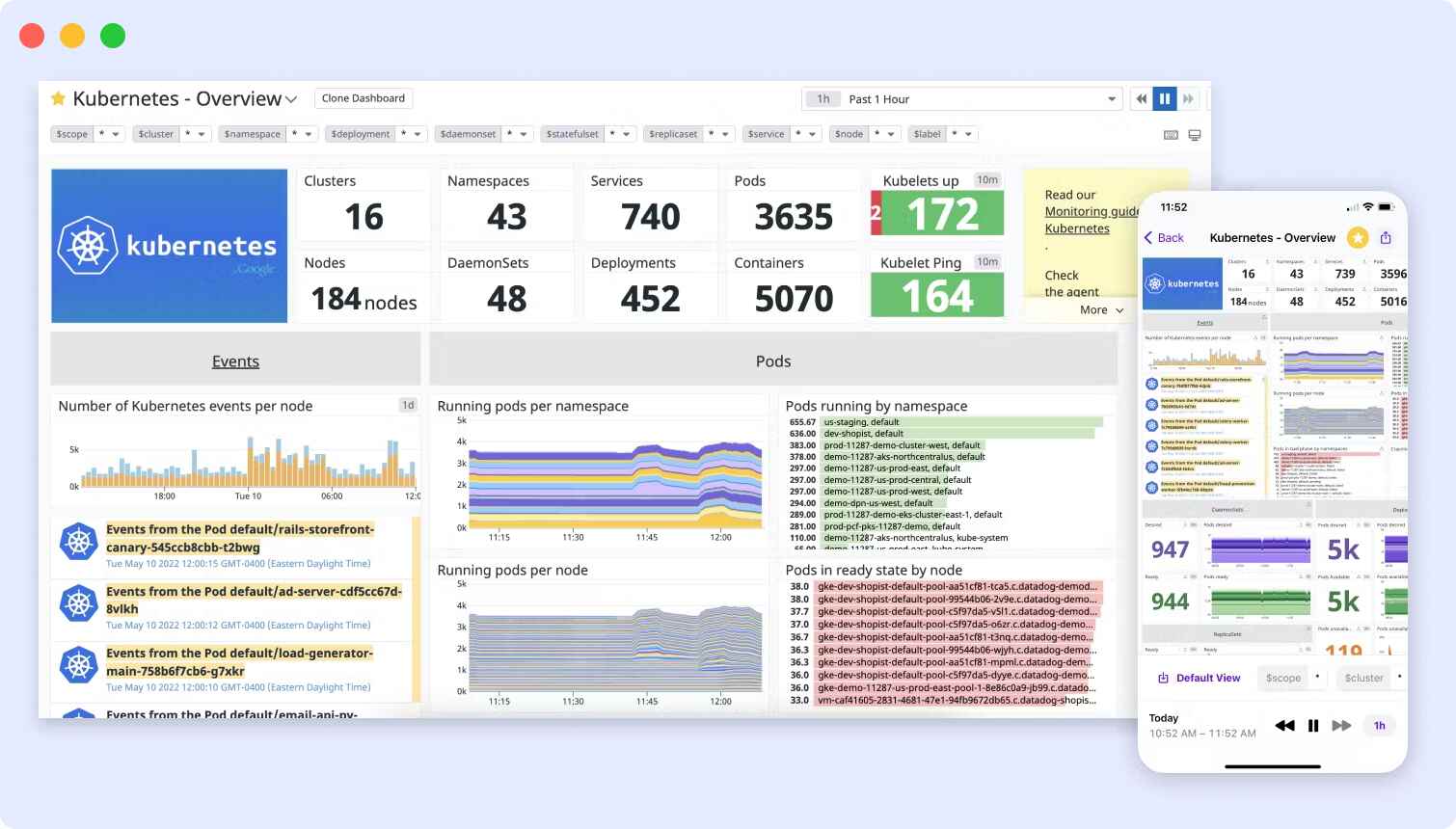The width and height of the screenshot is (1456, 829).
Task: Click the Kubernetes icon next to load-generator-main event
Action: click(78, 664)
